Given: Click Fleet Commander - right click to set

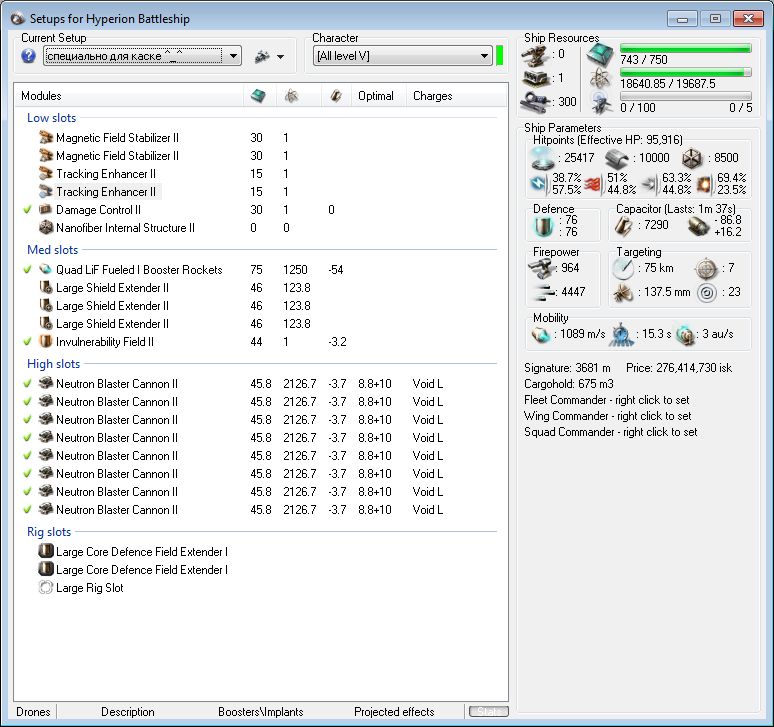Looking at the screenshot, I should 607,400.
